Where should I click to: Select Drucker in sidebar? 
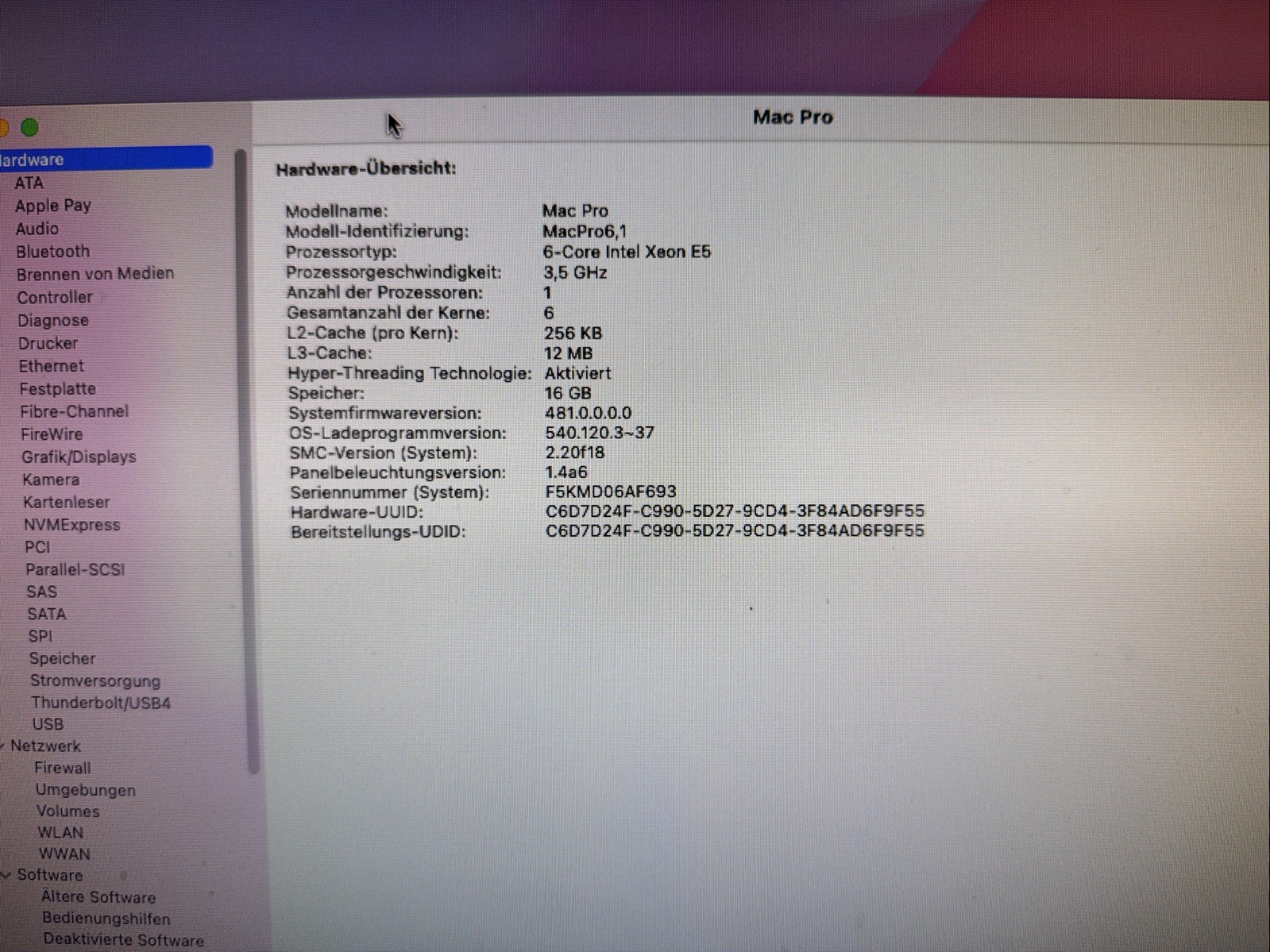tap(48, 343)
